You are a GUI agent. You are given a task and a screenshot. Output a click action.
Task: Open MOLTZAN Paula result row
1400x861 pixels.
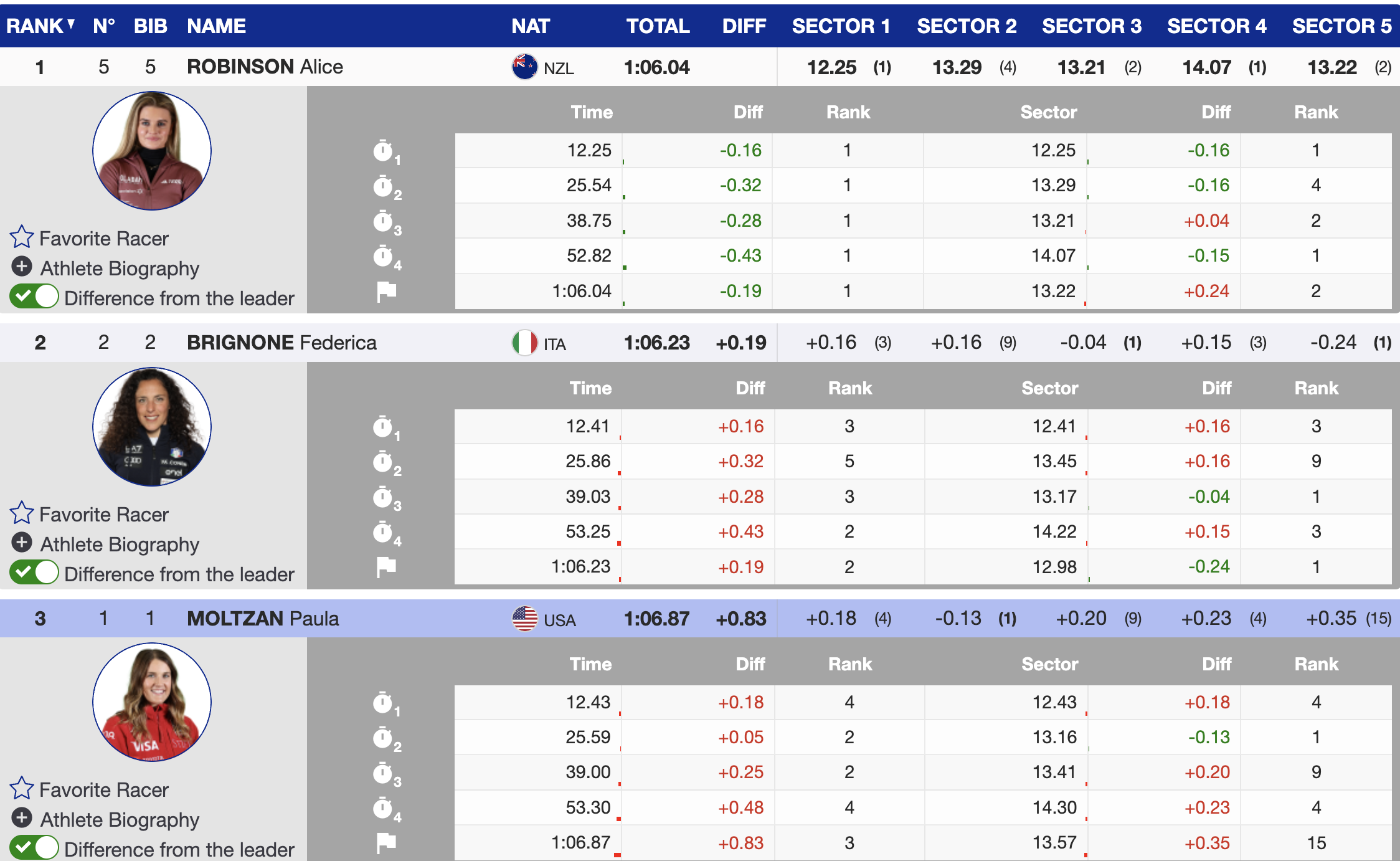(x=700, y=619)
